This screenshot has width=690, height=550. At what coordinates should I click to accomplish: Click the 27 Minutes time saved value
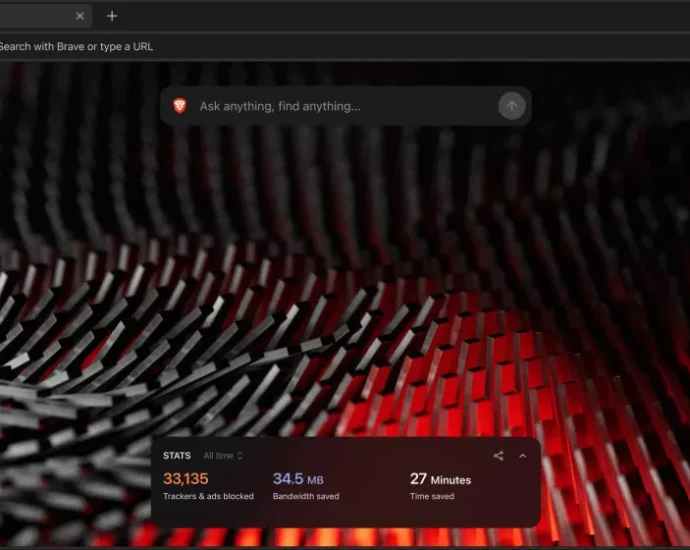440,479
